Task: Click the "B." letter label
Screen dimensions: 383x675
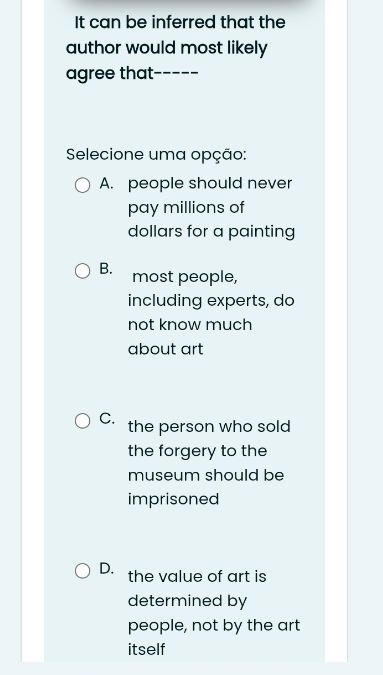Action: tap(106, 269)
